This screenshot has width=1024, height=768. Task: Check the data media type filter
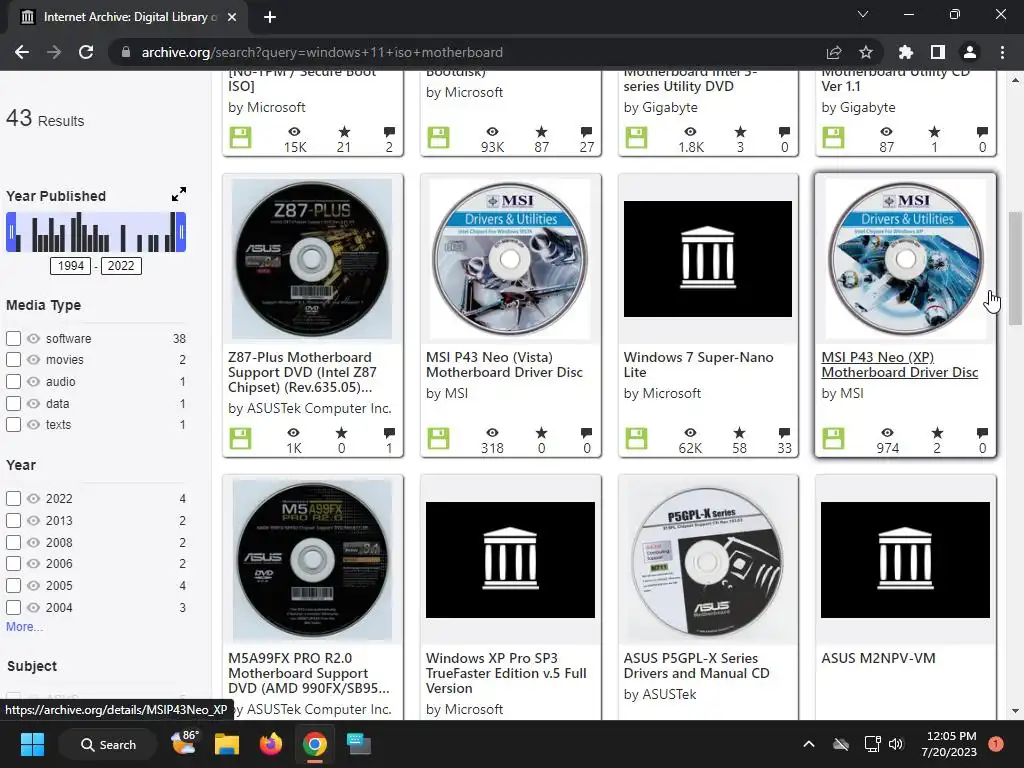pos(13,404)
